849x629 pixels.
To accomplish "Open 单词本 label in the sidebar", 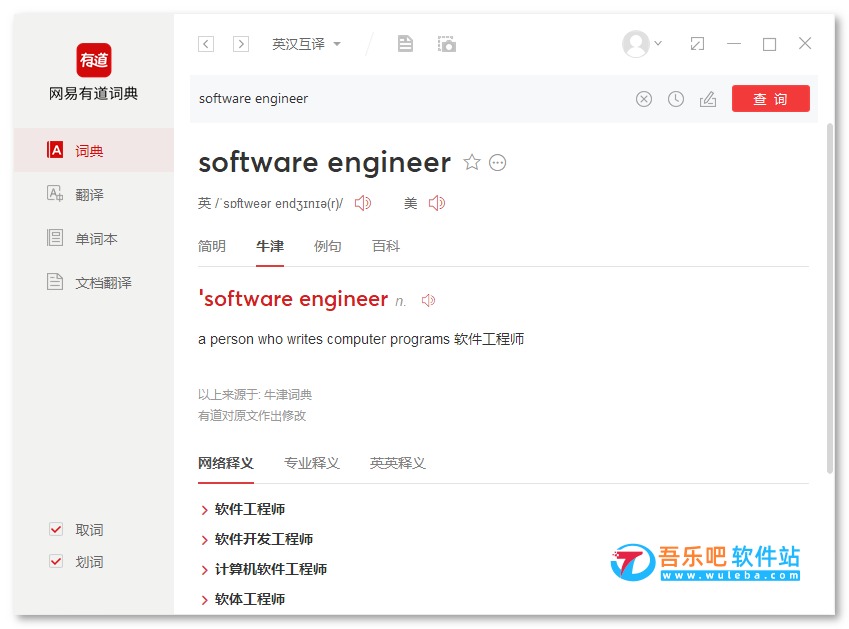I will (96, 239).
